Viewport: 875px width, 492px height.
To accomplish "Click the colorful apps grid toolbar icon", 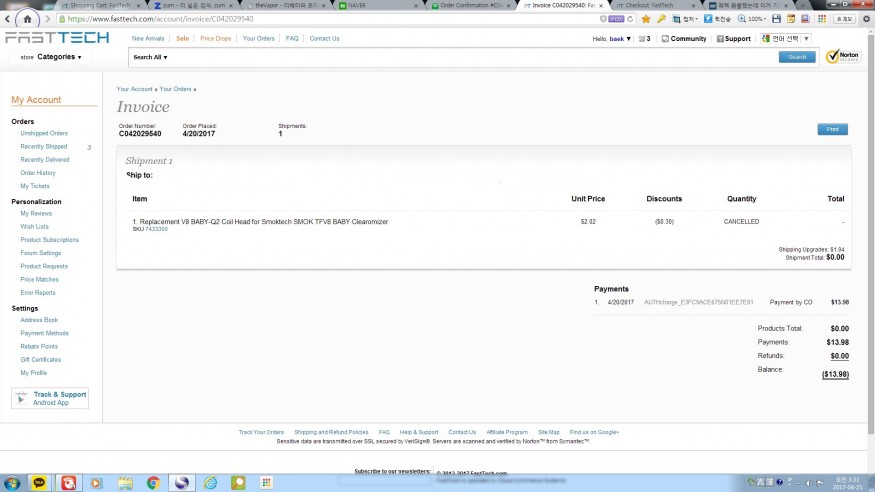I will 821,19.
